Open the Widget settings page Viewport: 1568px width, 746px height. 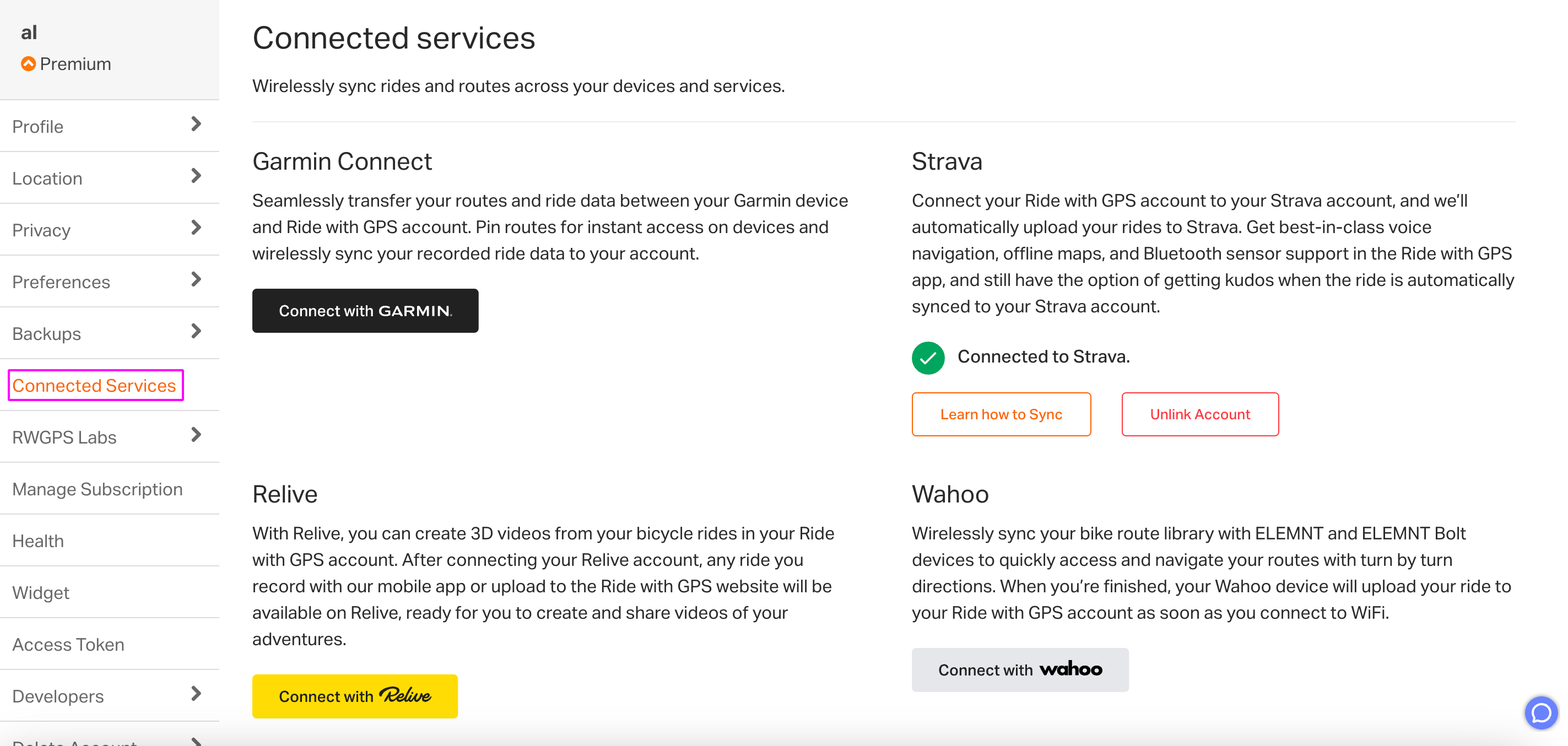[110, 592]
